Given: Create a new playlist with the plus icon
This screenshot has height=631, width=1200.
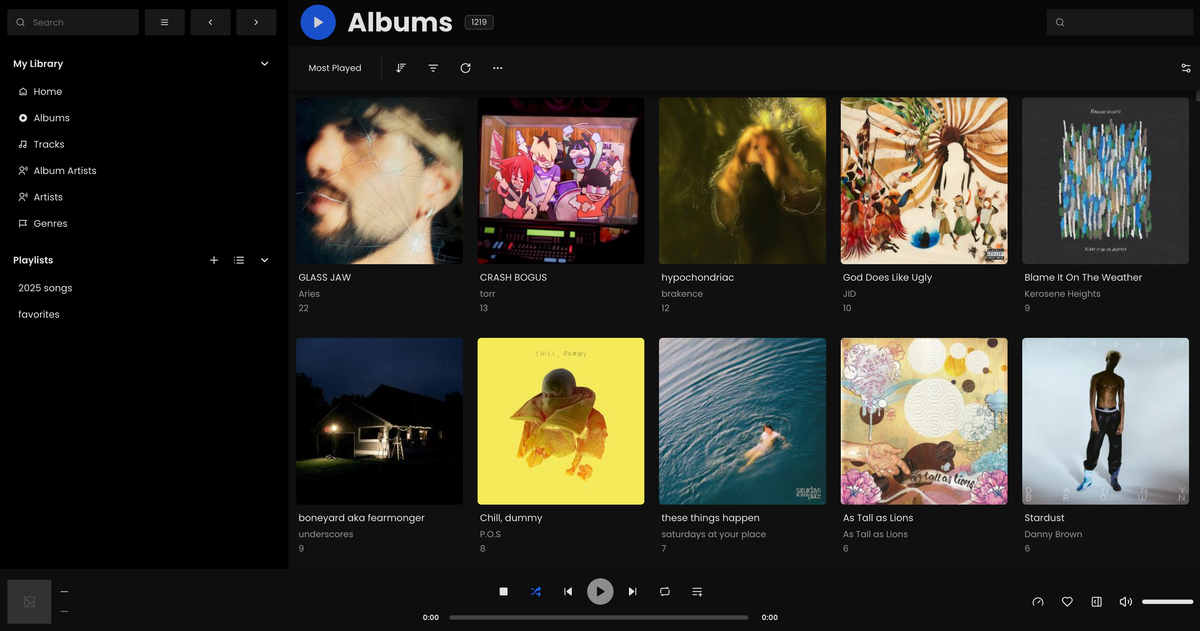Looking at the screenshot, I should (x=214, y=260).
